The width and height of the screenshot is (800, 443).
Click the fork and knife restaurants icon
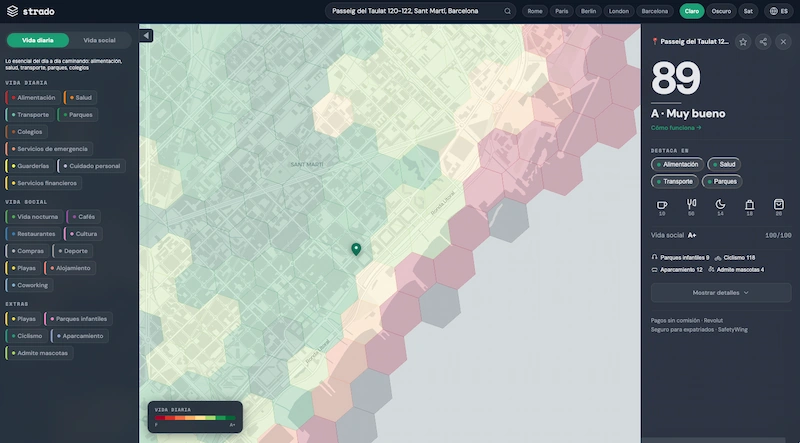tap(691, 204)
